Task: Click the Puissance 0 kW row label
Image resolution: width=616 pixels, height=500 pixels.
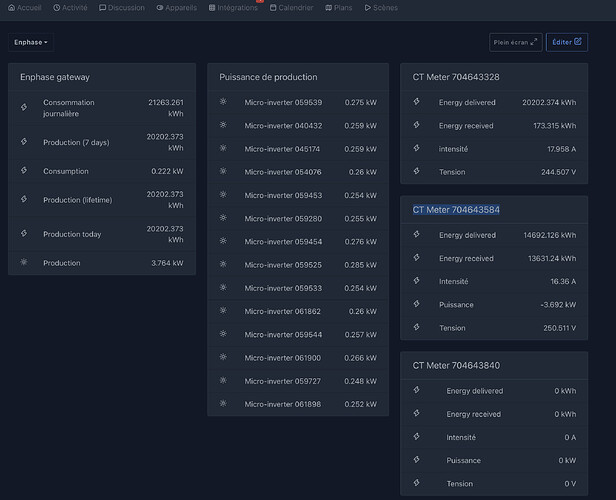Action: coord(464,460)
